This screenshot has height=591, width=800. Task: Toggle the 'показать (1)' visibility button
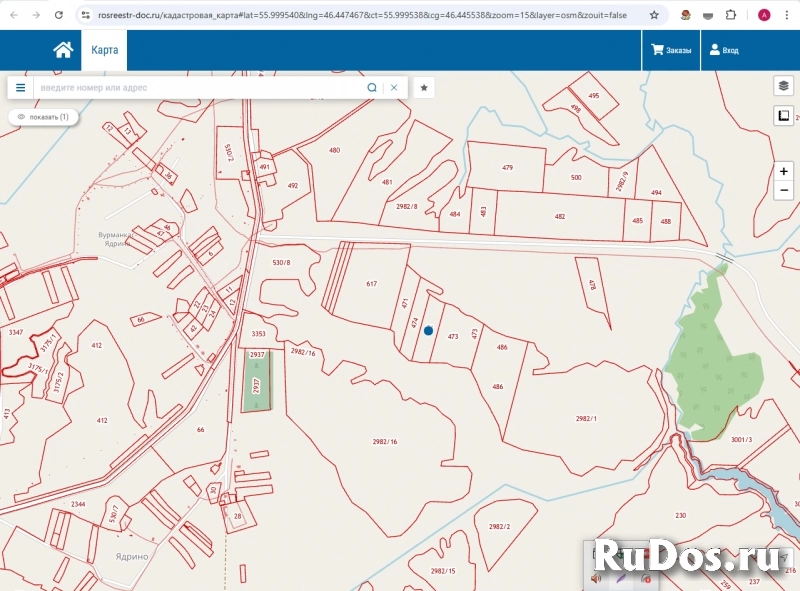tap(43, 117)
